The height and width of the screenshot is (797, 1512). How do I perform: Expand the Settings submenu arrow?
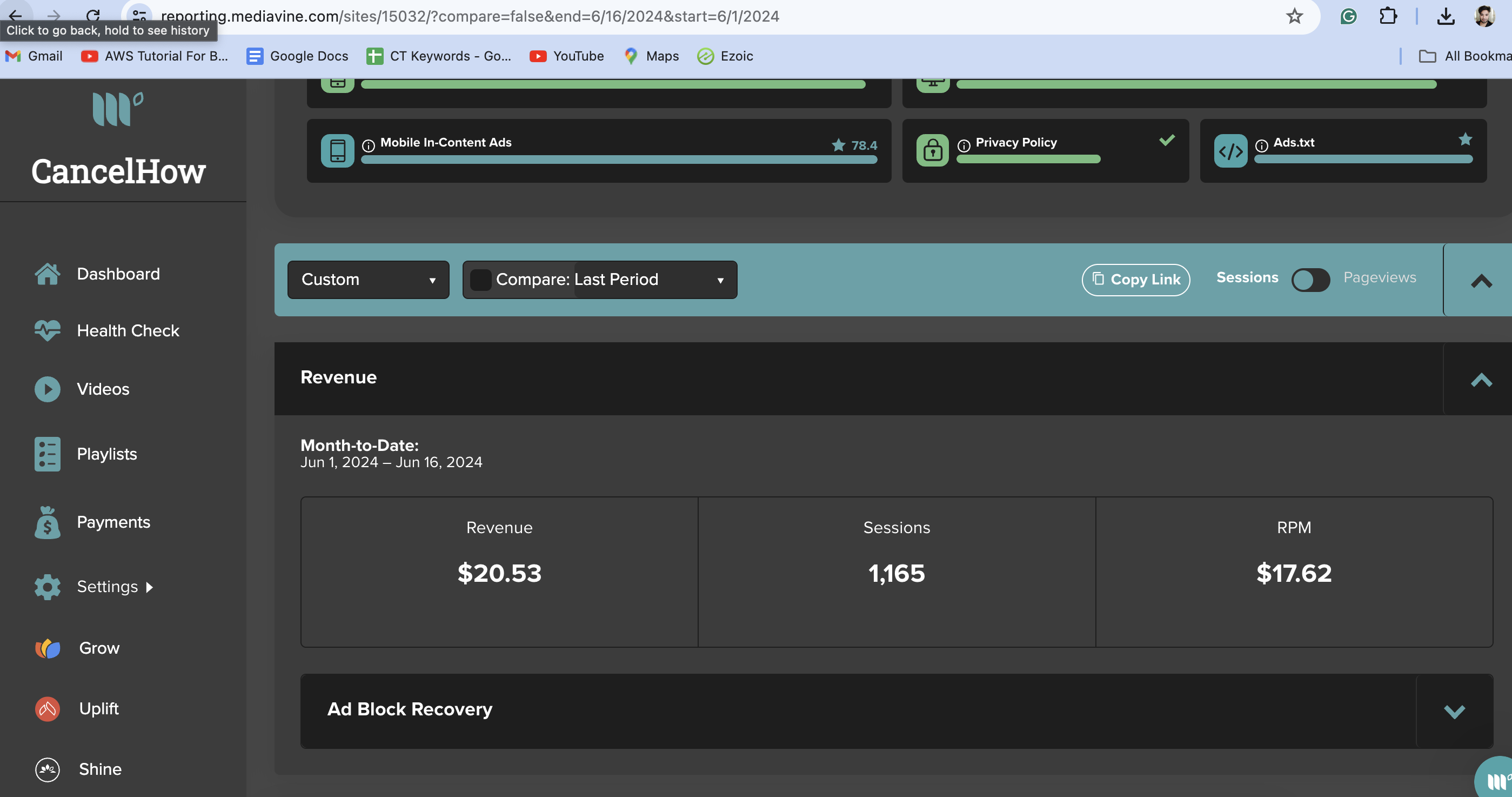149,587
